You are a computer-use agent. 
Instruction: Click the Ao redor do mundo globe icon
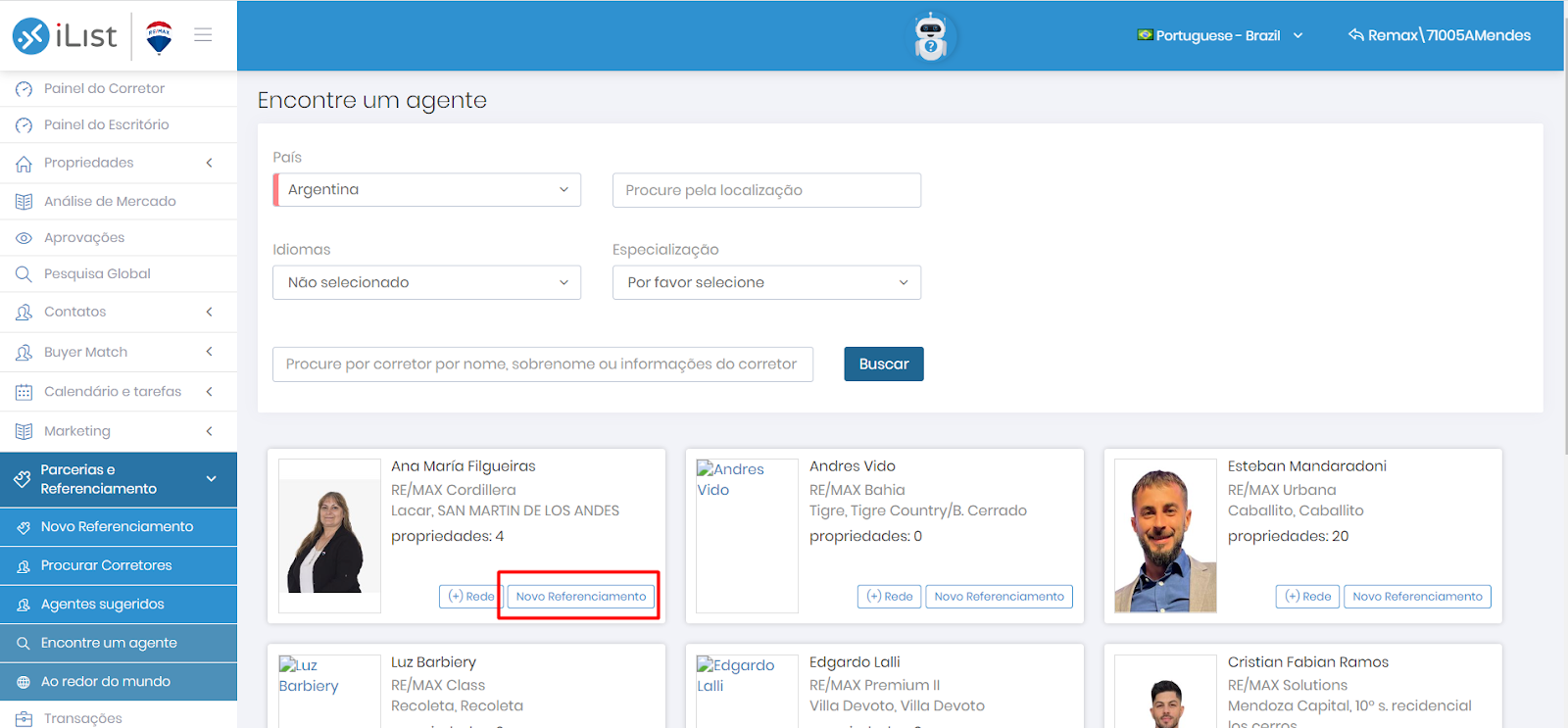pos(24,682)
